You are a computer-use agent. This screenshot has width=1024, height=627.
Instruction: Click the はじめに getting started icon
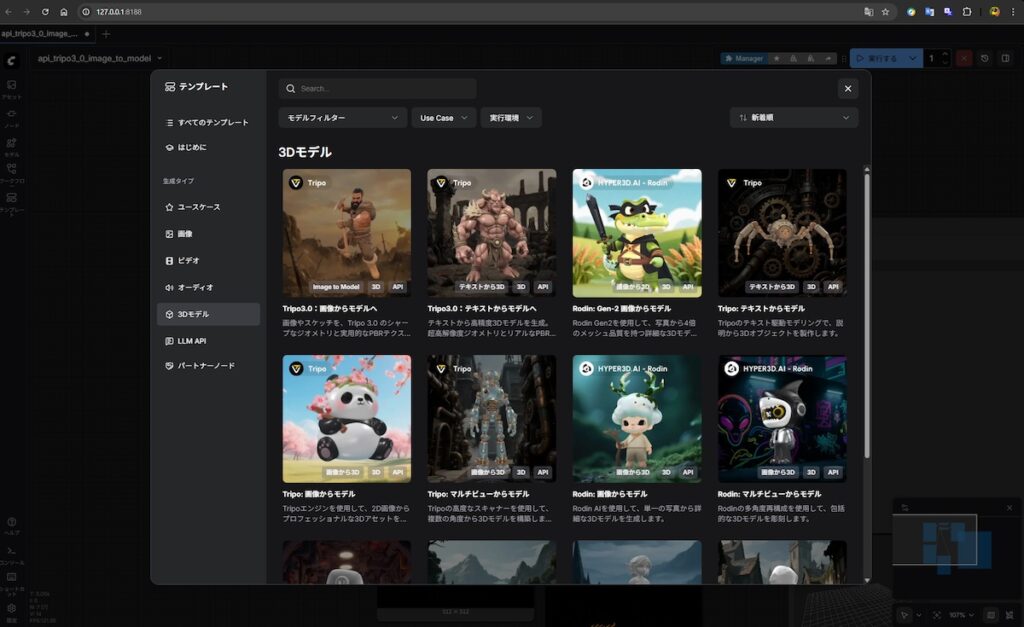(x=169, y=147)
